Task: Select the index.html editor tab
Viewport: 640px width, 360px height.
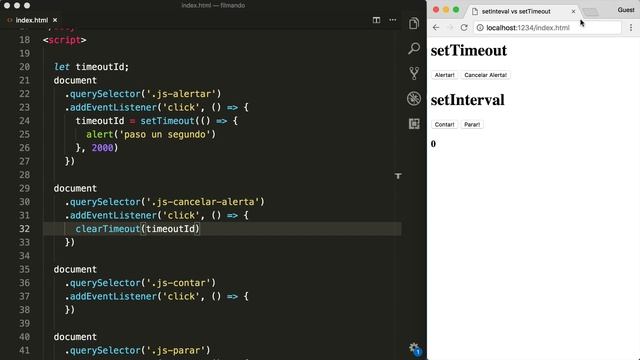Action: click(32, 20)
